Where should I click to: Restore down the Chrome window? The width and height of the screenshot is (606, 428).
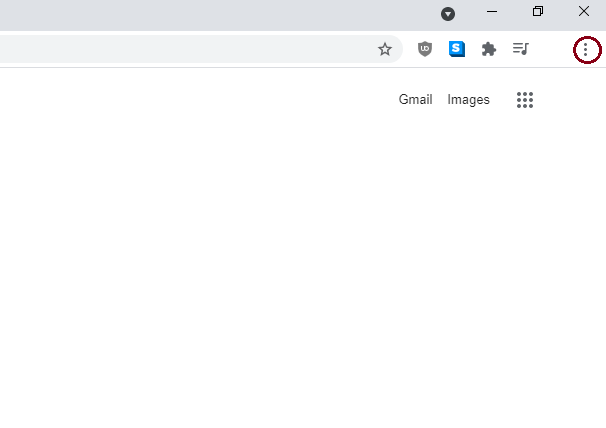(538, 11)
